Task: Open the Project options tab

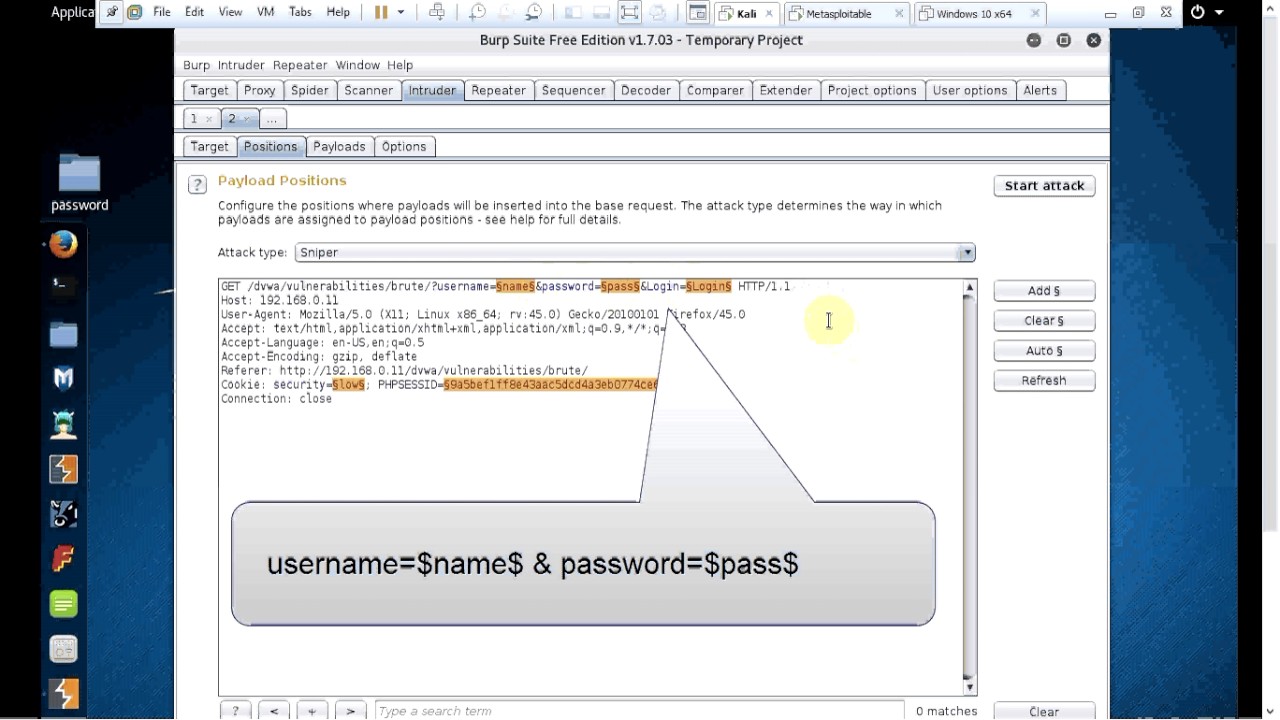Action: tap(871, 90)
